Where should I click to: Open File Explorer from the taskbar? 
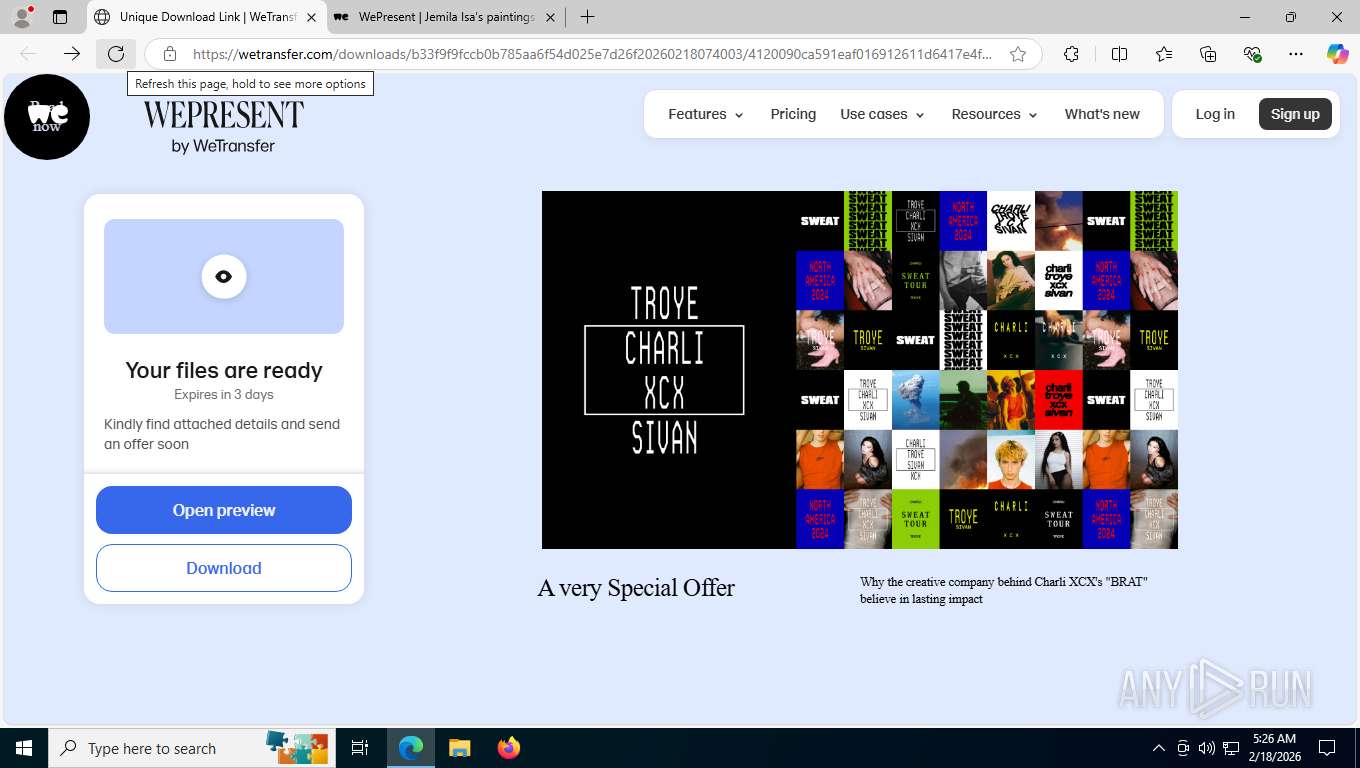click(459, 748)
